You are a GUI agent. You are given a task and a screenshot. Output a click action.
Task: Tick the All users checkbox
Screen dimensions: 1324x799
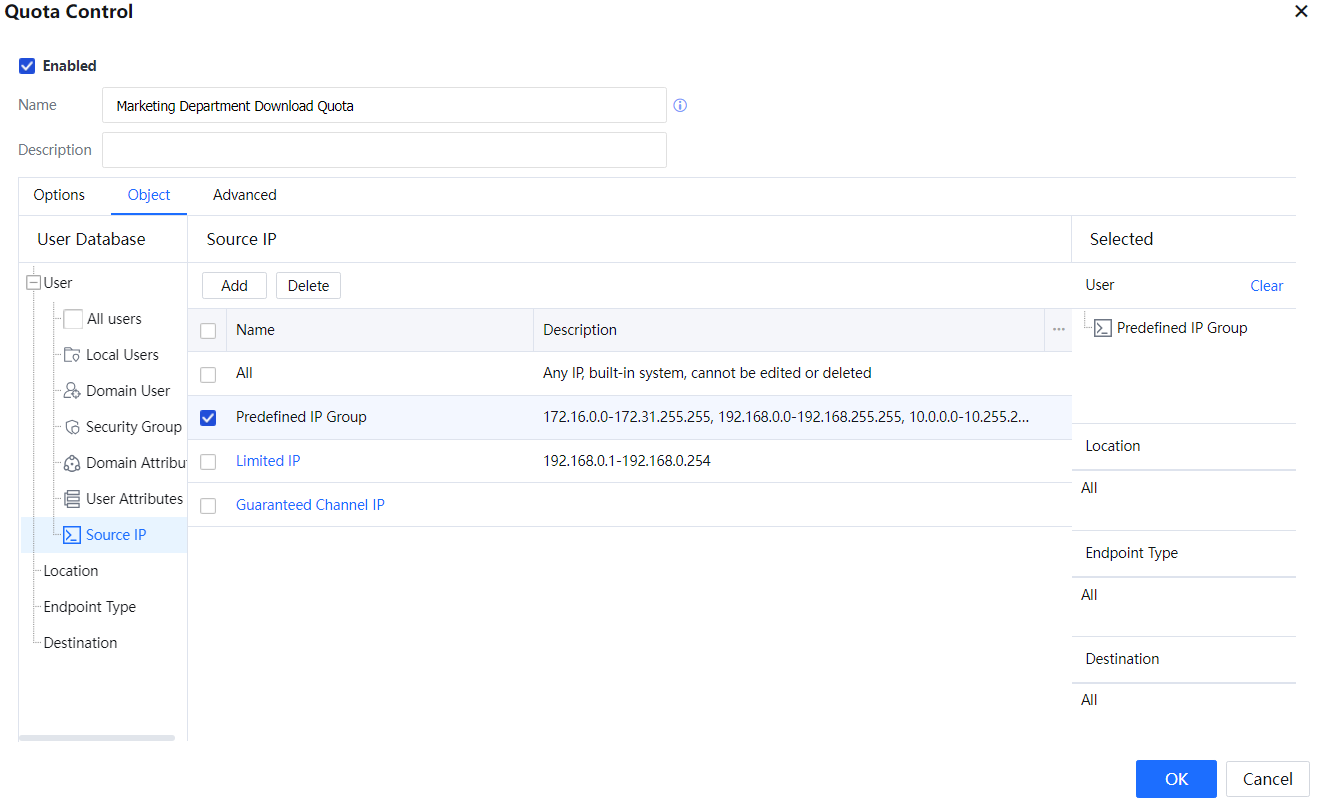click(x=73, y=319)
